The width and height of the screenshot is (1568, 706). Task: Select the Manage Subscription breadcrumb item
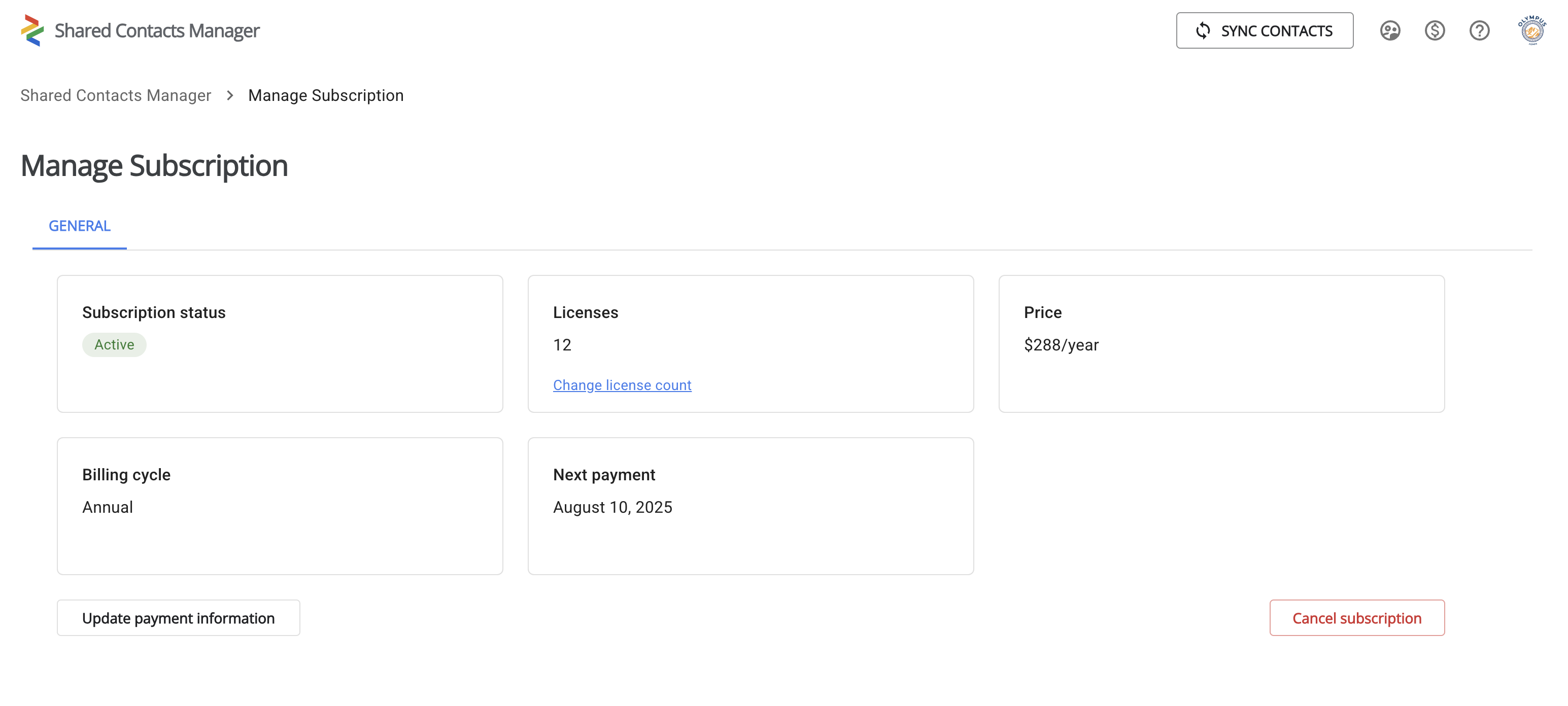326,95
